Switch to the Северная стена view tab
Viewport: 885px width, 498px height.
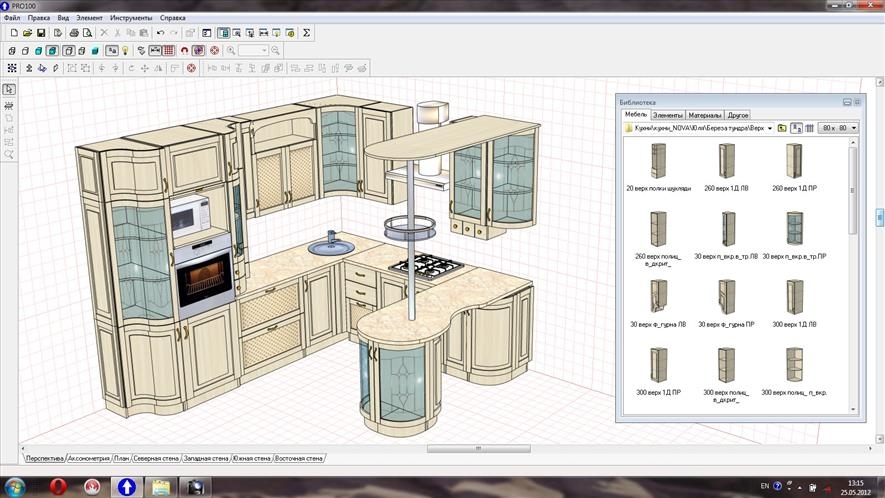tap(156, 458)
